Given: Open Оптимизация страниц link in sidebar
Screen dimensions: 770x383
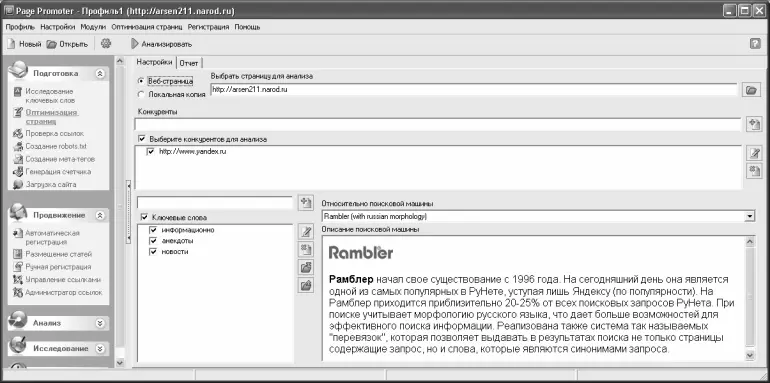Looking at the screenshot, I should (52, 117).
